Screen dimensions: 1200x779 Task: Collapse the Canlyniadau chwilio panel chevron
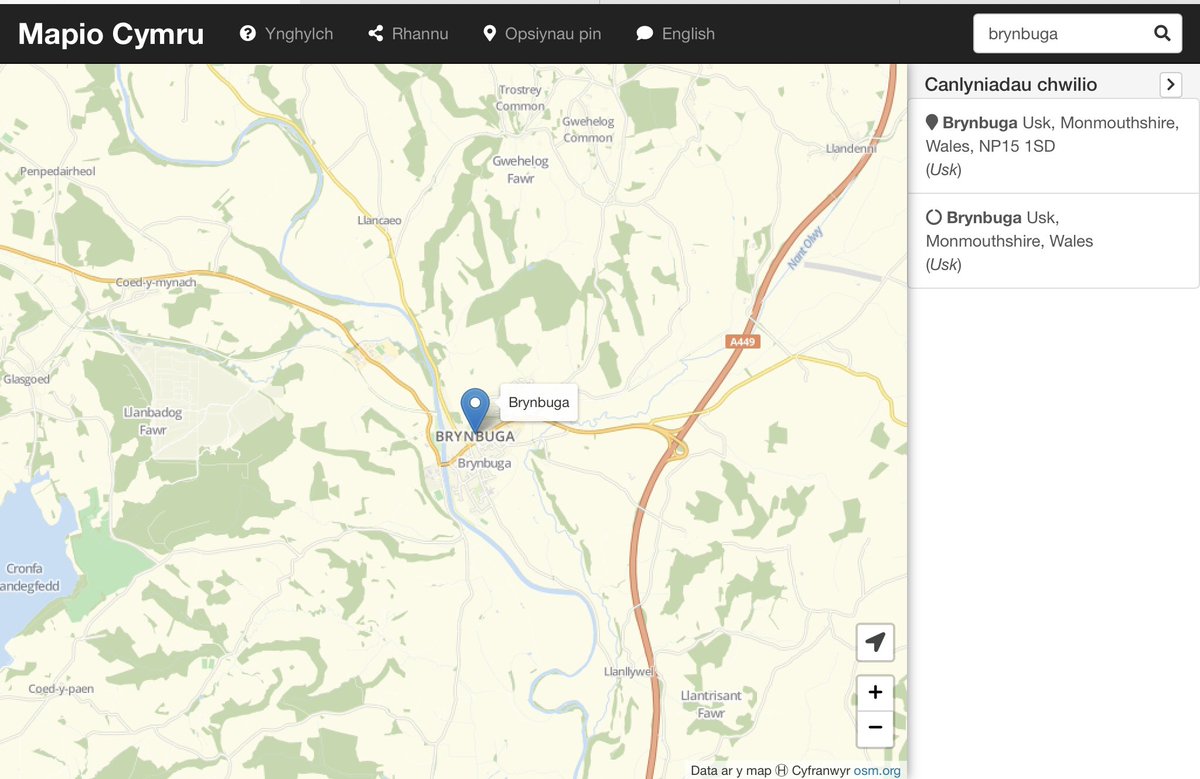(x=1170, y=85)
